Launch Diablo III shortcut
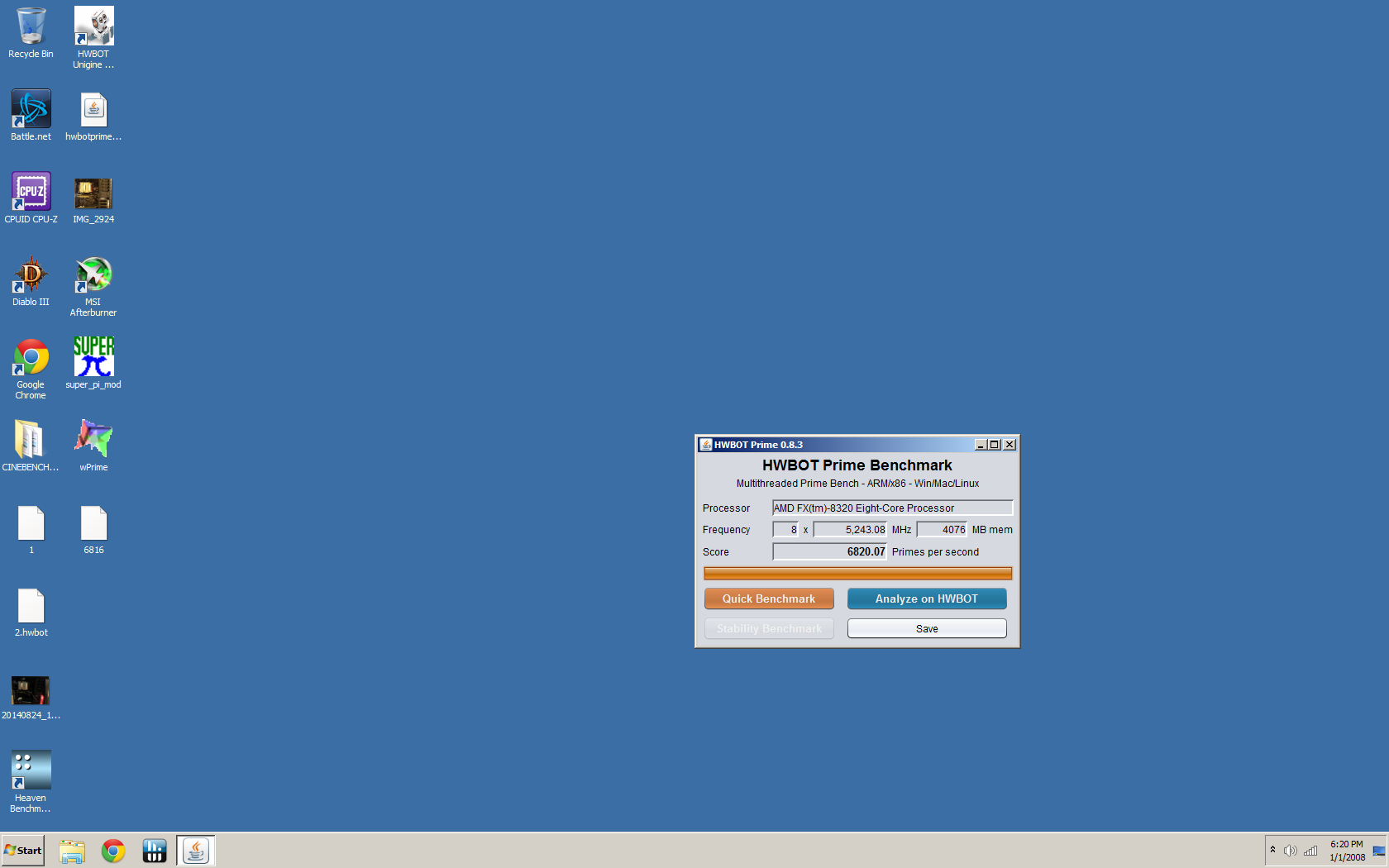The image size is (1389, 868). (31, 281)
